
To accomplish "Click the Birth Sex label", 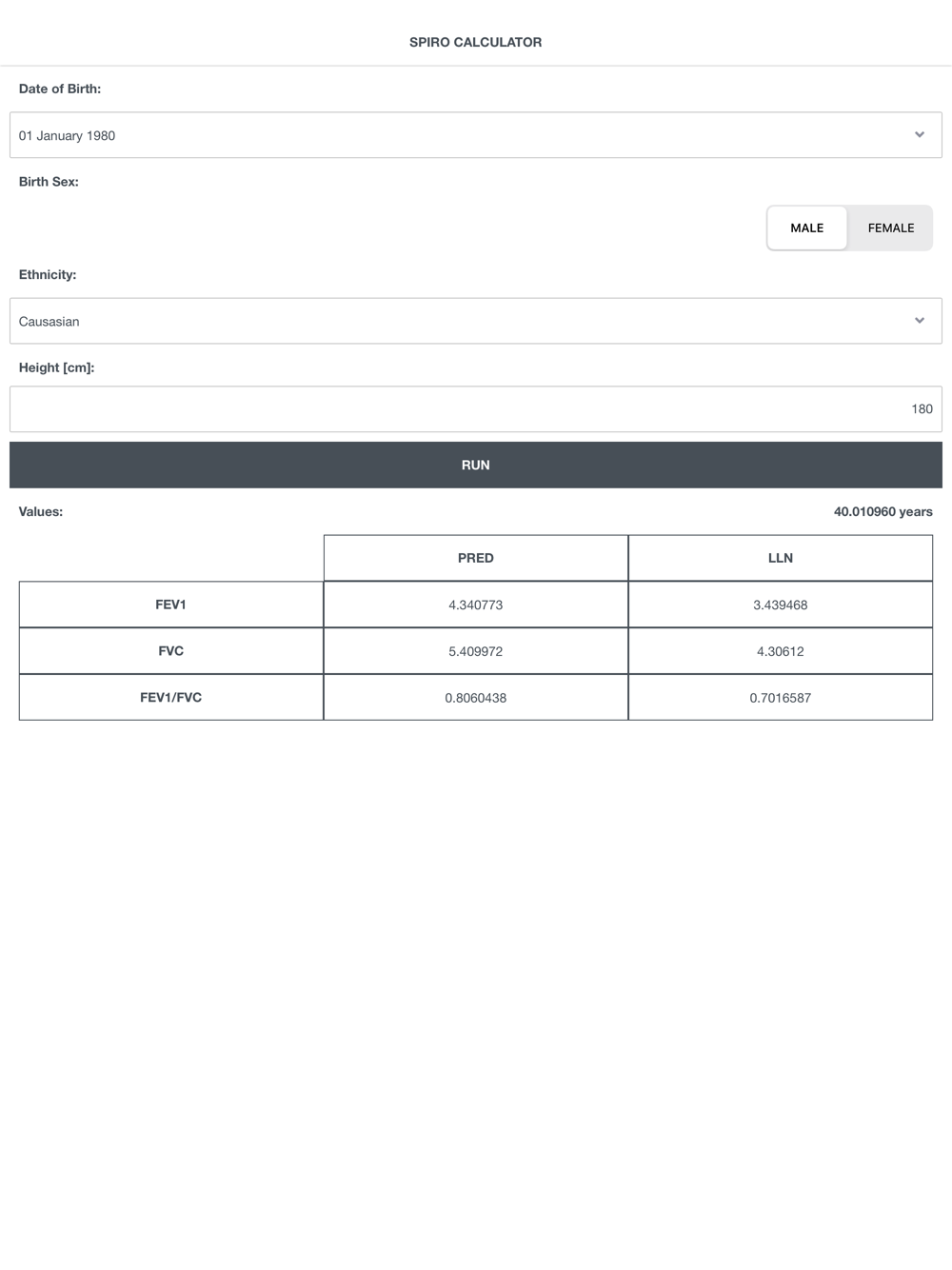I will coord(49,182).
